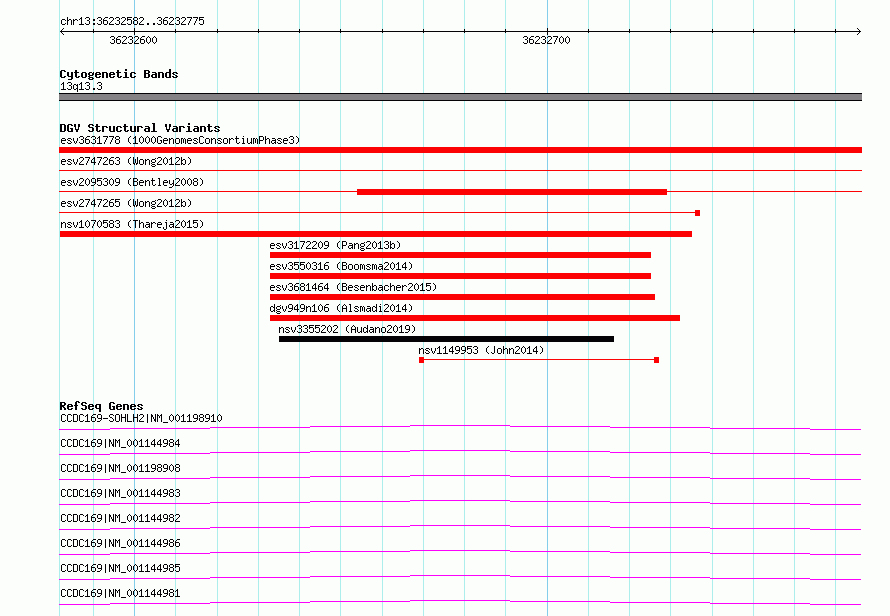Open variant esv3172209 (Pang2013b) label
This screenshot has width=890, height=616.
pyautogui.click(x=335, y=245)
